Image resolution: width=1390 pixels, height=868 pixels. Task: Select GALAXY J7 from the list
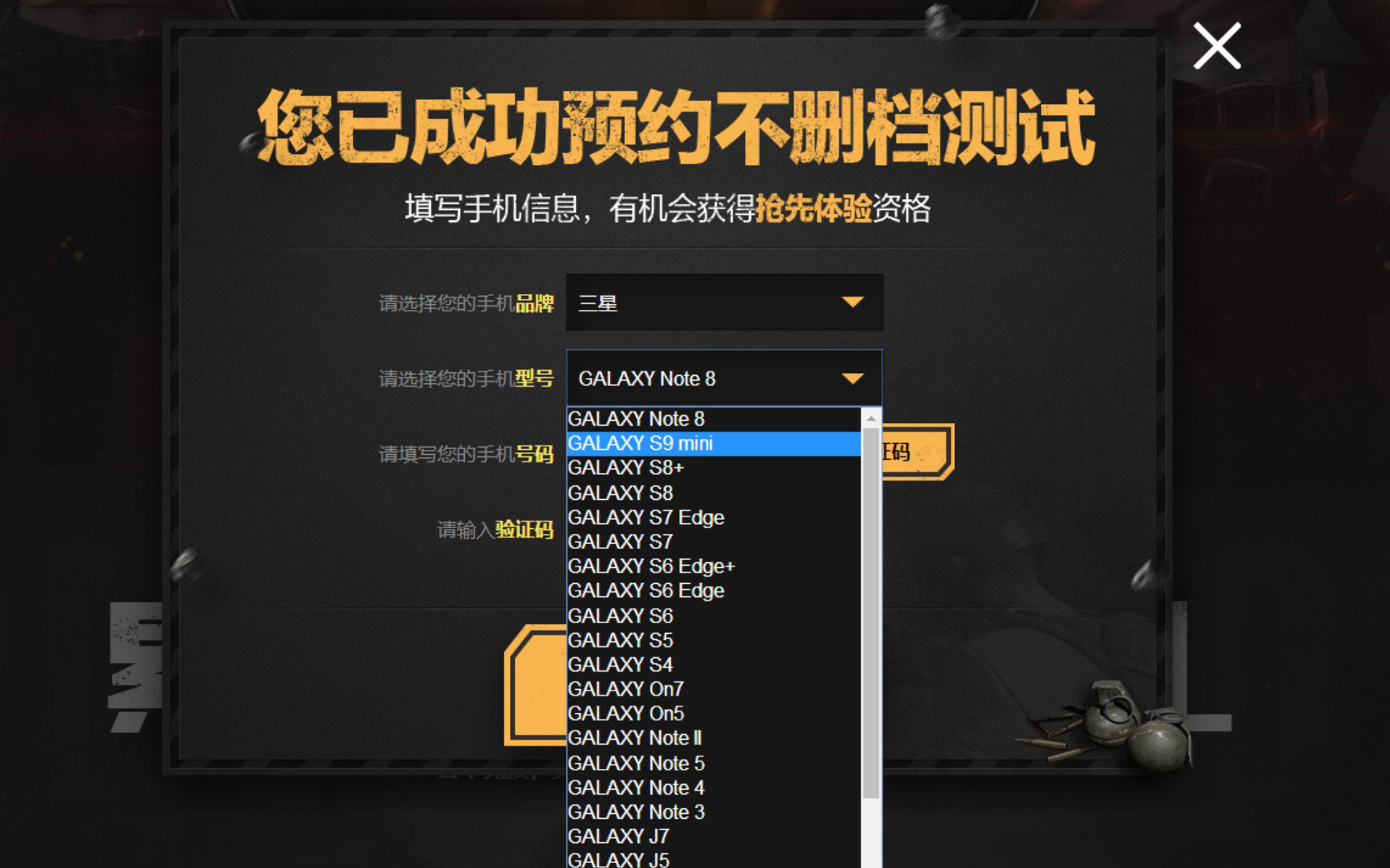(x=713, y=836)
